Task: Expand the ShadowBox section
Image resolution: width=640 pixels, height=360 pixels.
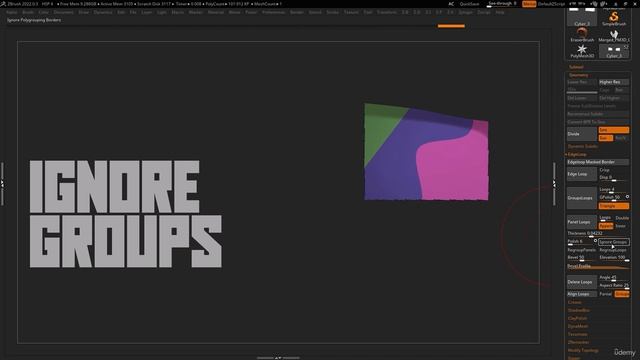Action: tap(578, 310)
